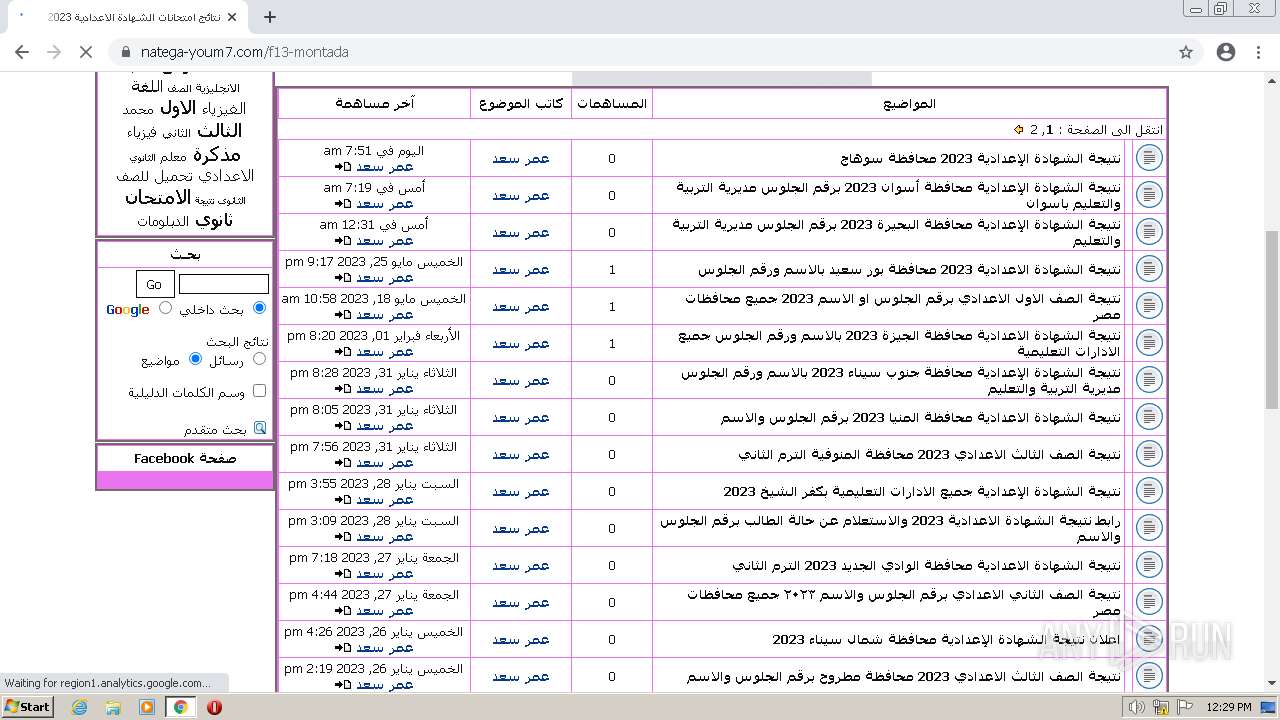Click the search text input field
The width and height of the screenshot is (1280, 720).
(x=224, y=284)
